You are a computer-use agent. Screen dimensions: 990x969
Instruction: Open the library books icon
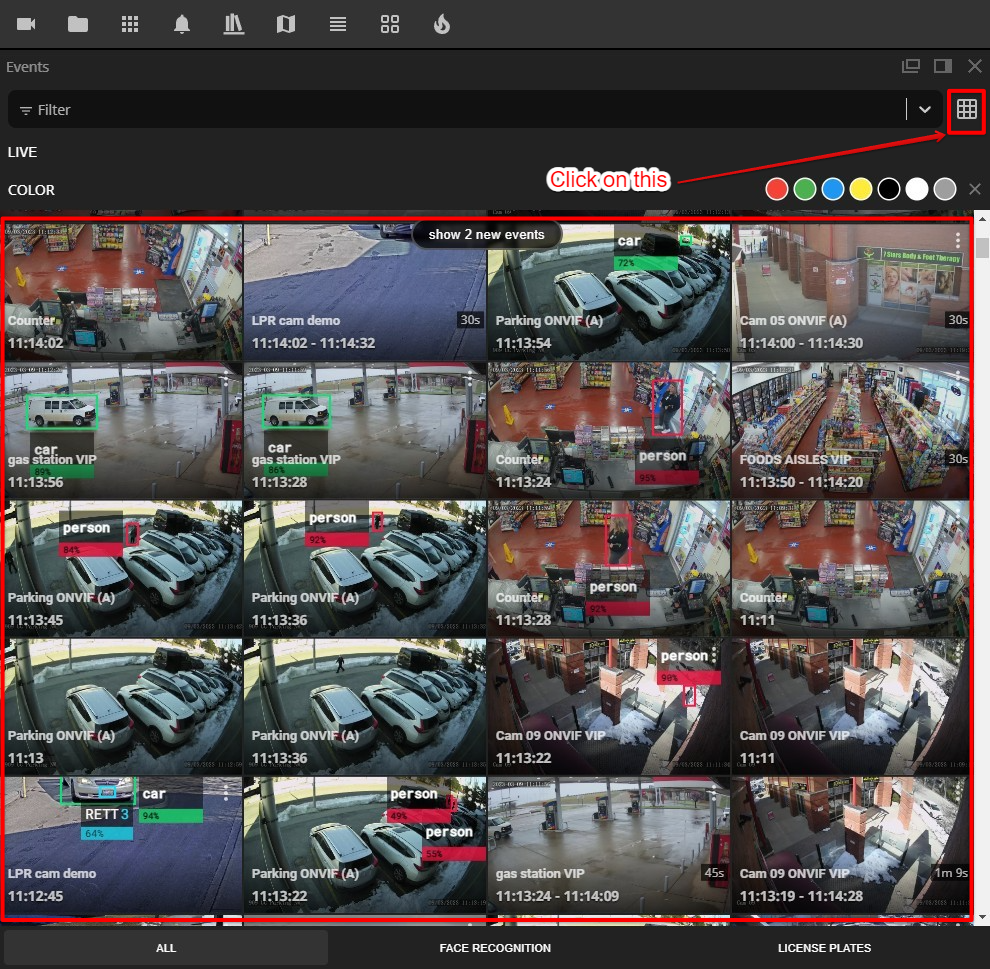pyautogui.click(x=234, y=24)
